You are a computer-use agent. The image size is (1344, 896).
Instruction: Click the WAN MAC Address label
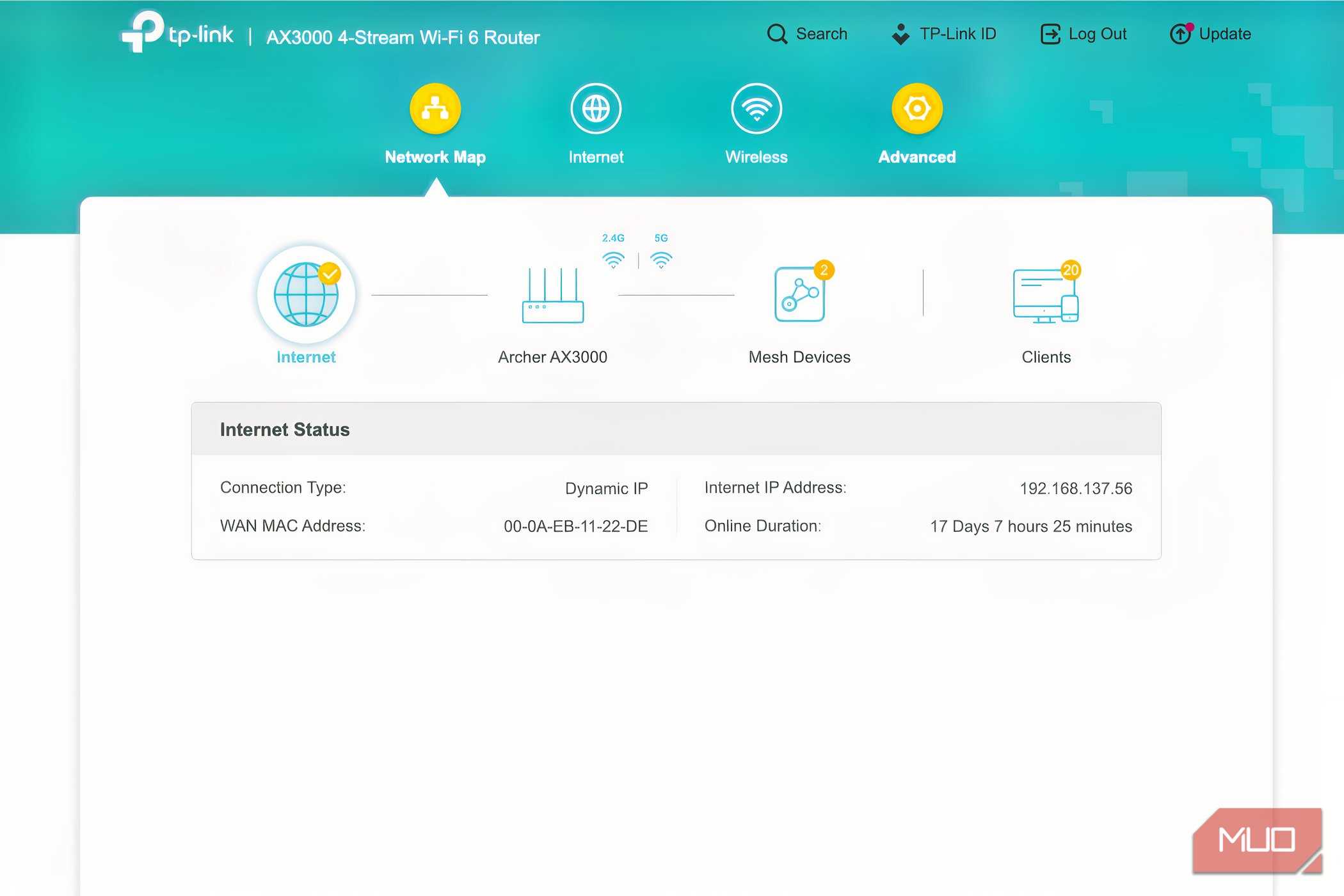tap(292, 526)
